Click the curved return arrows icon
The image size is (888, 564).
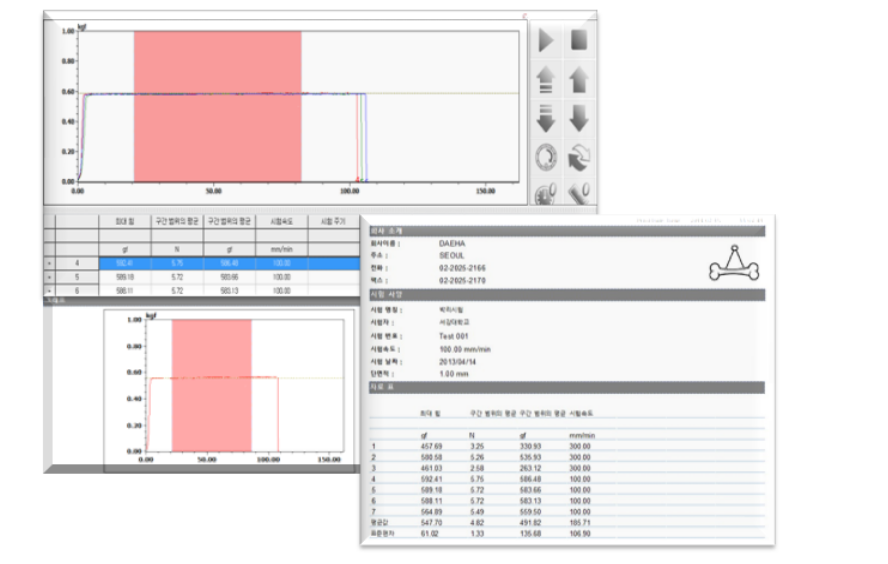579,157
